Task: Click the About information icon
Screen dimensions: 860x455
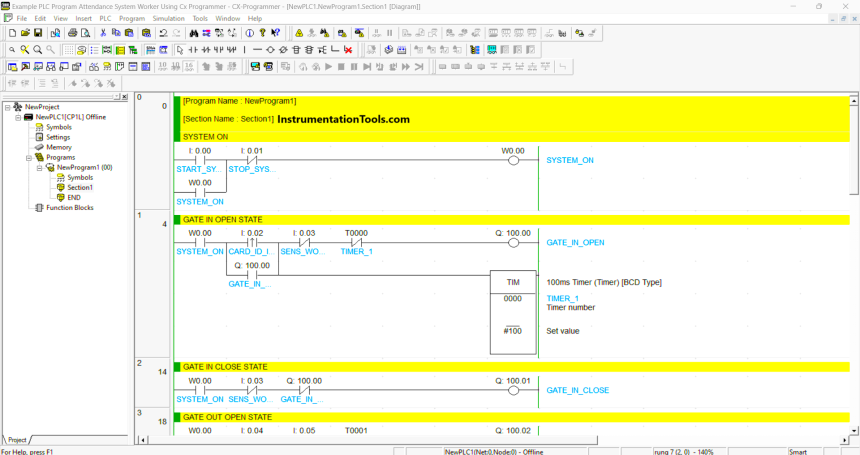Action: tap(250, 33)
